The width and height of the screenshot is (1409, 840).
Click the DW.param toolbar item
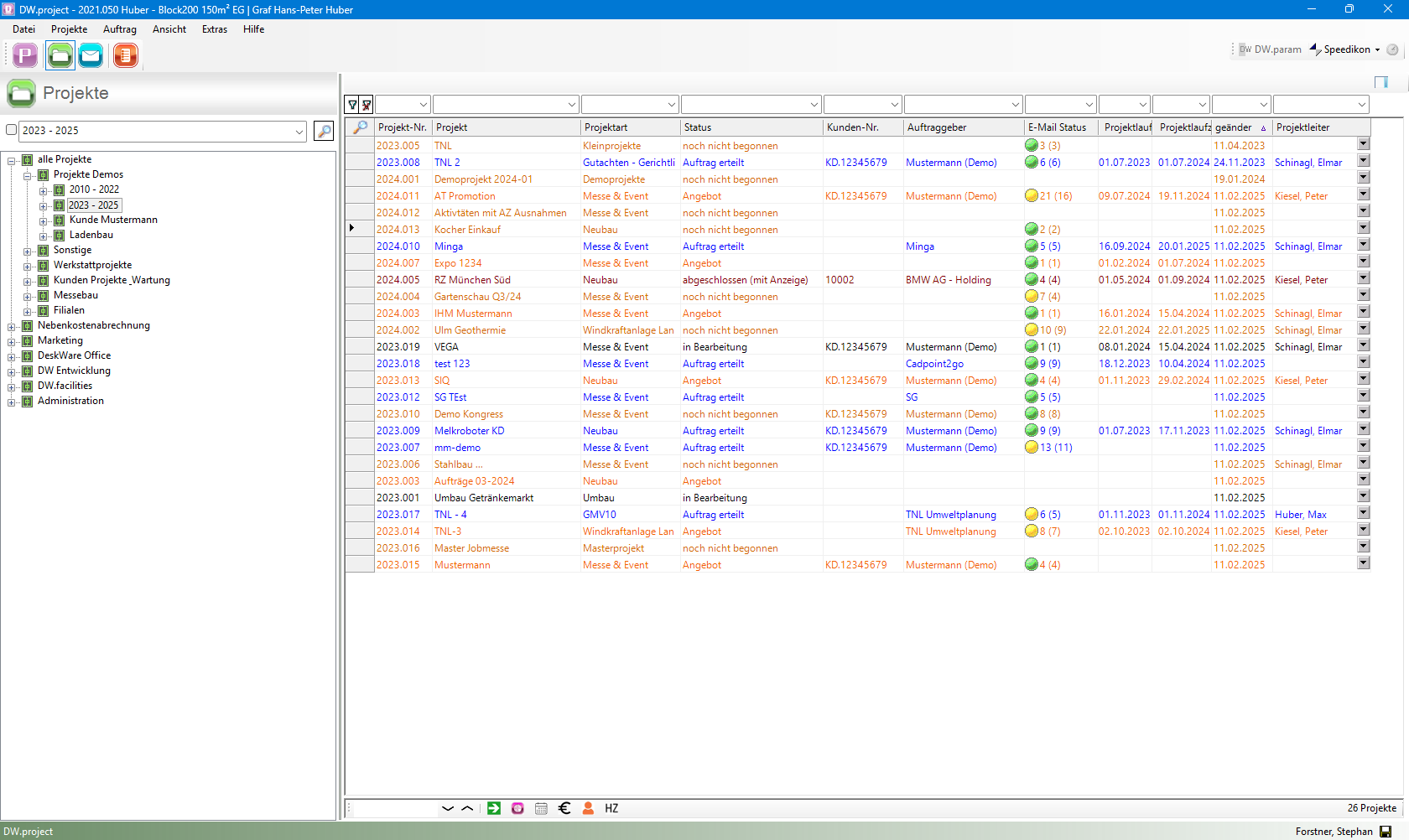click(x=1270, y=49)
